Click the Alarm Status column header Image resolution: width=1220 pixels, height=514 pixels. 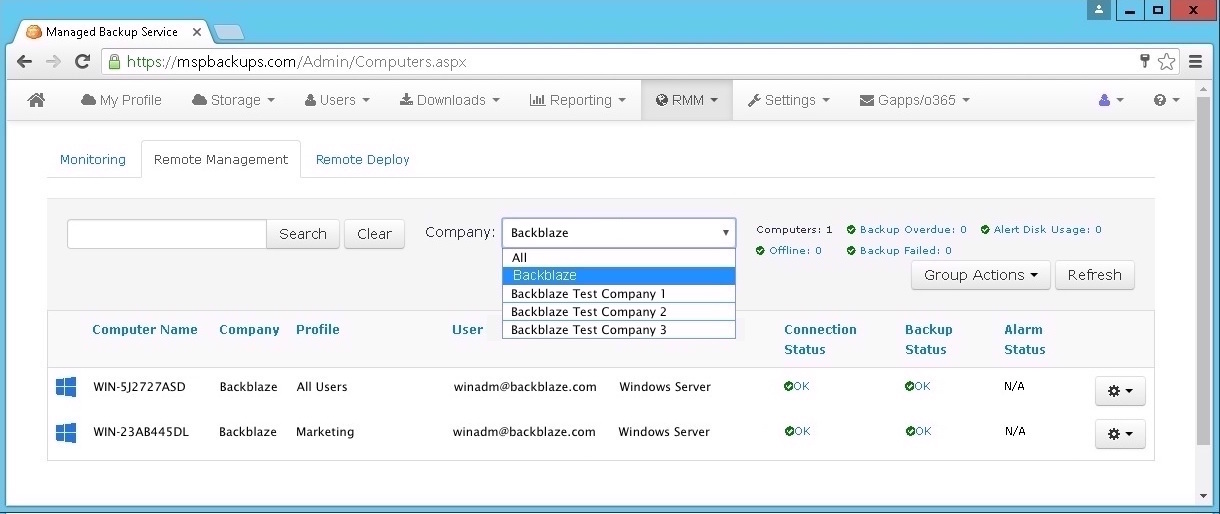pyautogui.click(x=1025, y=340)
